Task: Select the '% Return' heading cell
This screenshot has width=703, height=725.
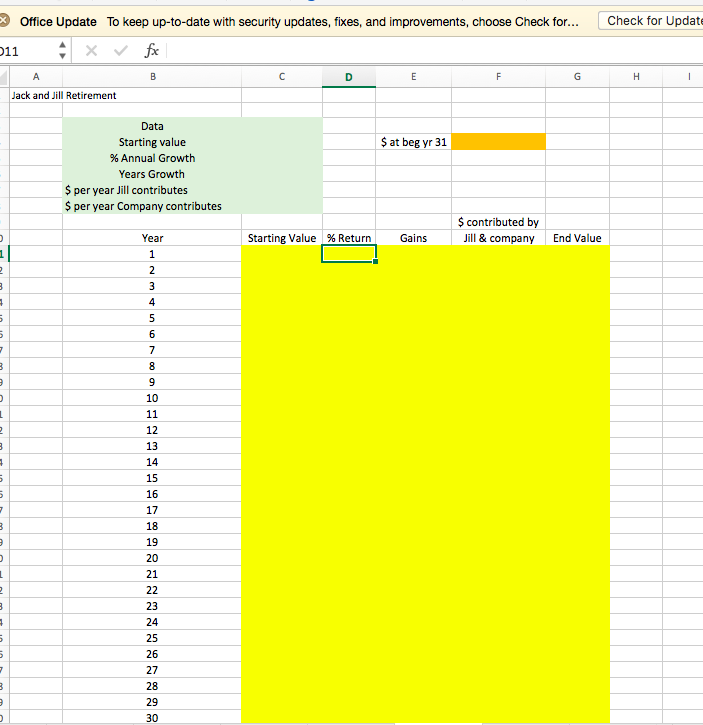Action: (x=349, y=238)
